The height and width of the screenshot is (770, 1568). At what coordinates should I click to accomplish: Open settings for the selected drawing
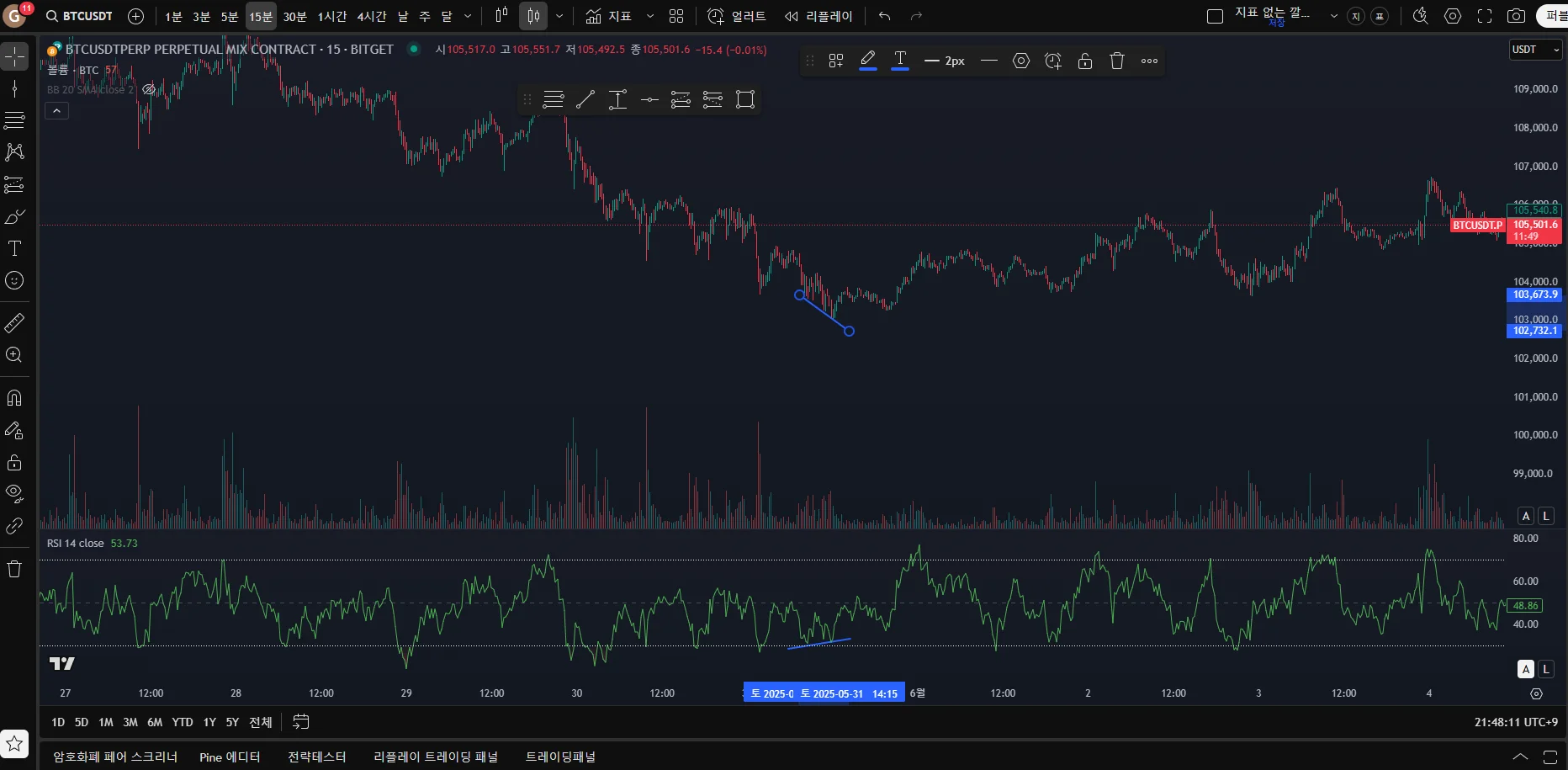coord(1021,61)
